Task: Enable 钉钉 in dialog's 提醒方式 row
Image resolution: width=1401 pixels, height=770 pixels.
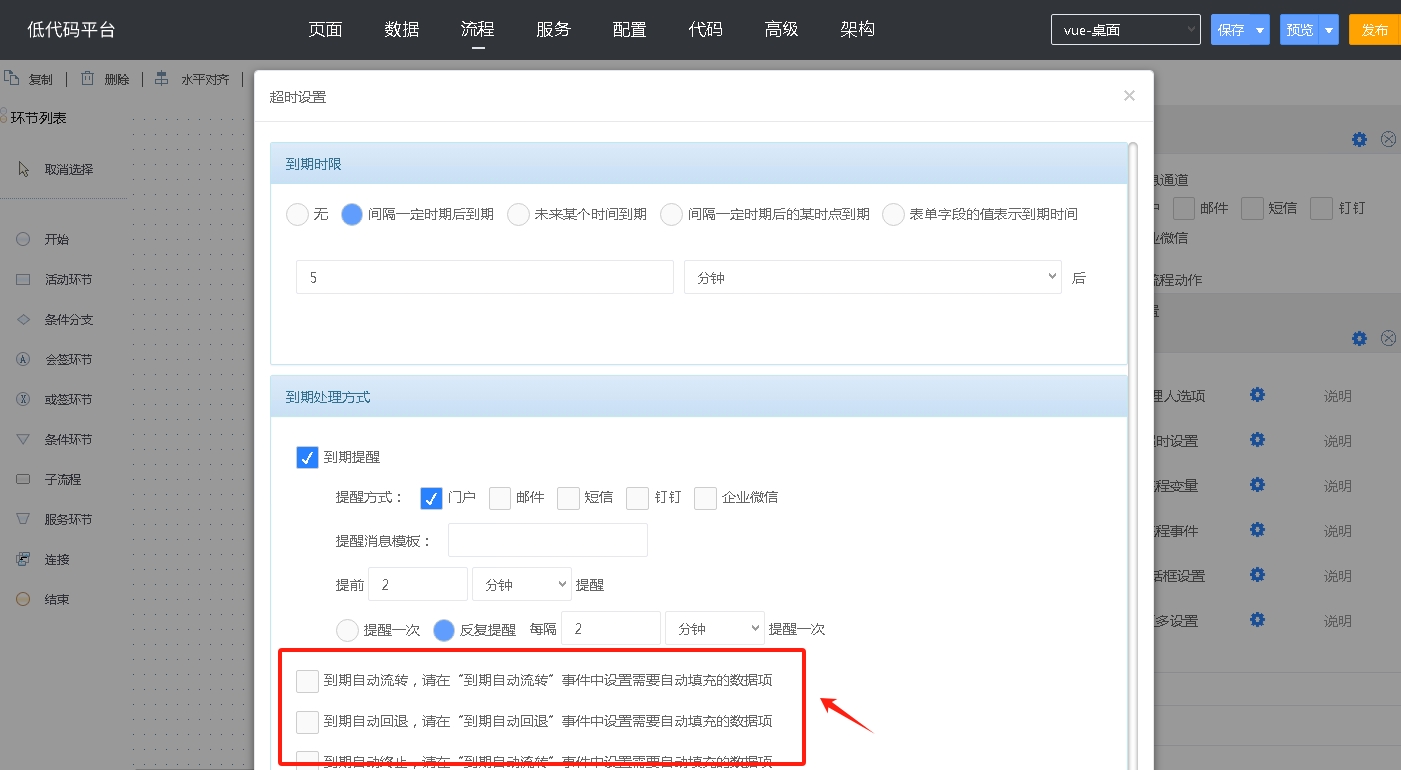Action: pyautogui.click(x=638, y=497)
